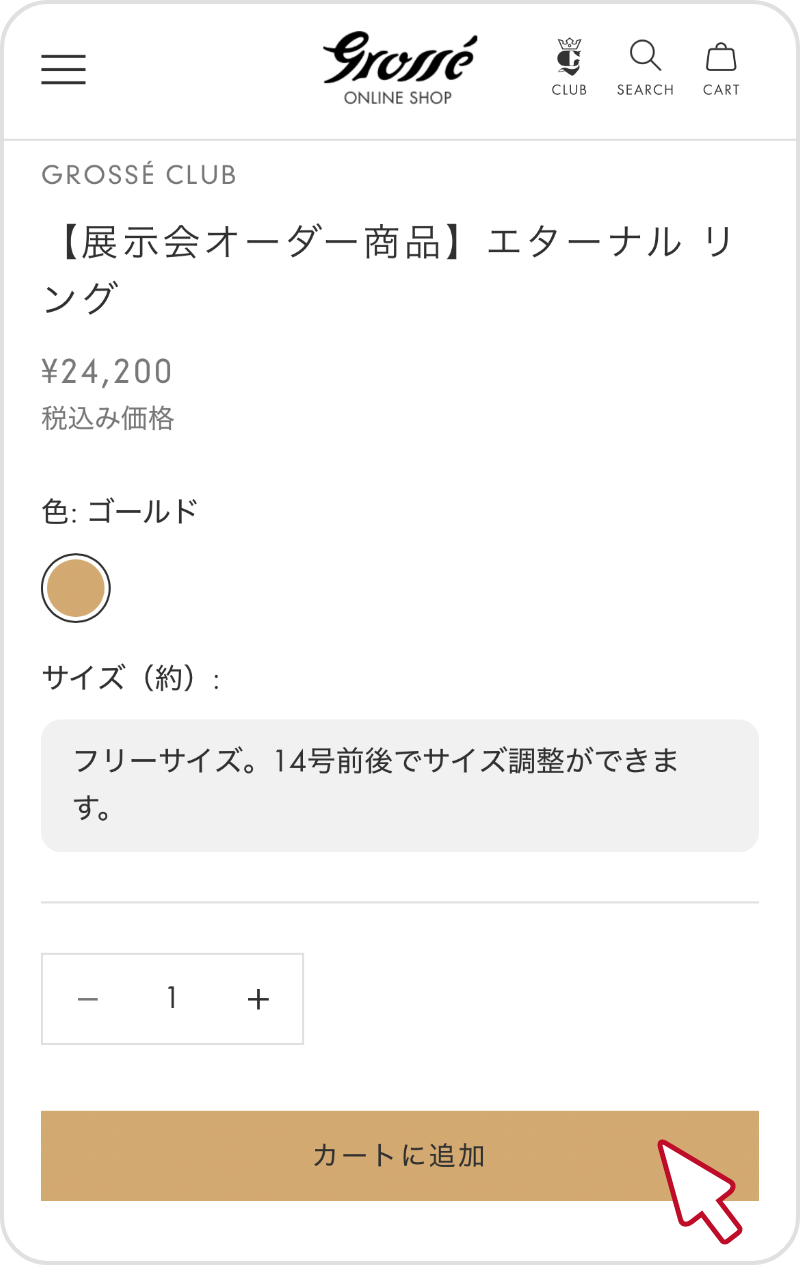Screen dimensions: 800x1265
Task: Click the CART text label in header
Action: point(721,90)
